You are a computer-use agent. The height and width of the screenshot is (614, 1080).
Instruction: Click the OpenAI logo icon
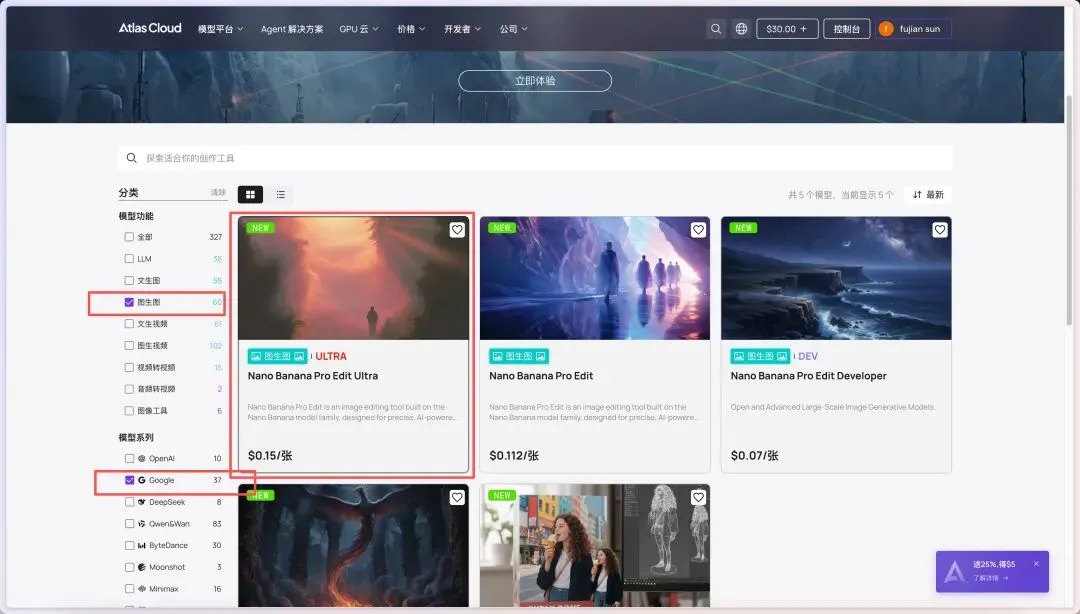point(142,458)
